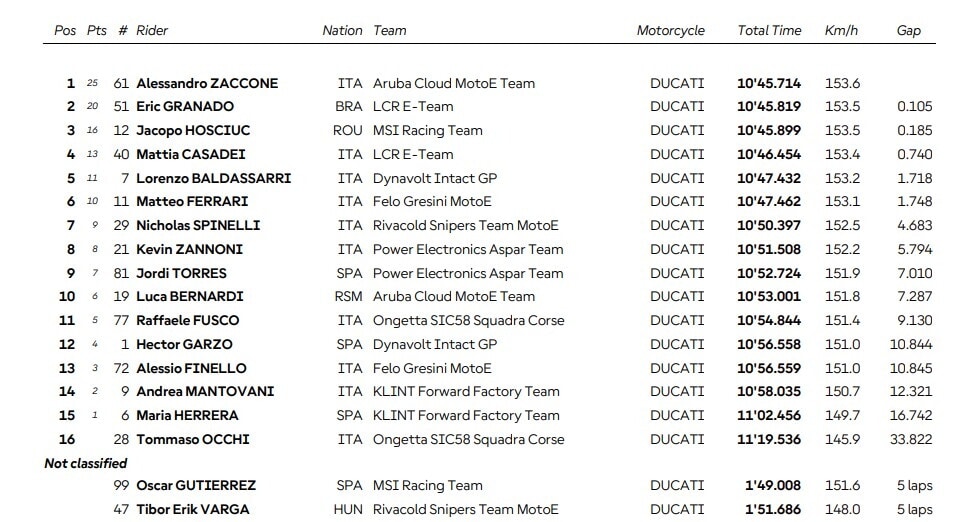Screen dimensions: 975x522
Task: Click the Pts column header
Action: (96, 30)
